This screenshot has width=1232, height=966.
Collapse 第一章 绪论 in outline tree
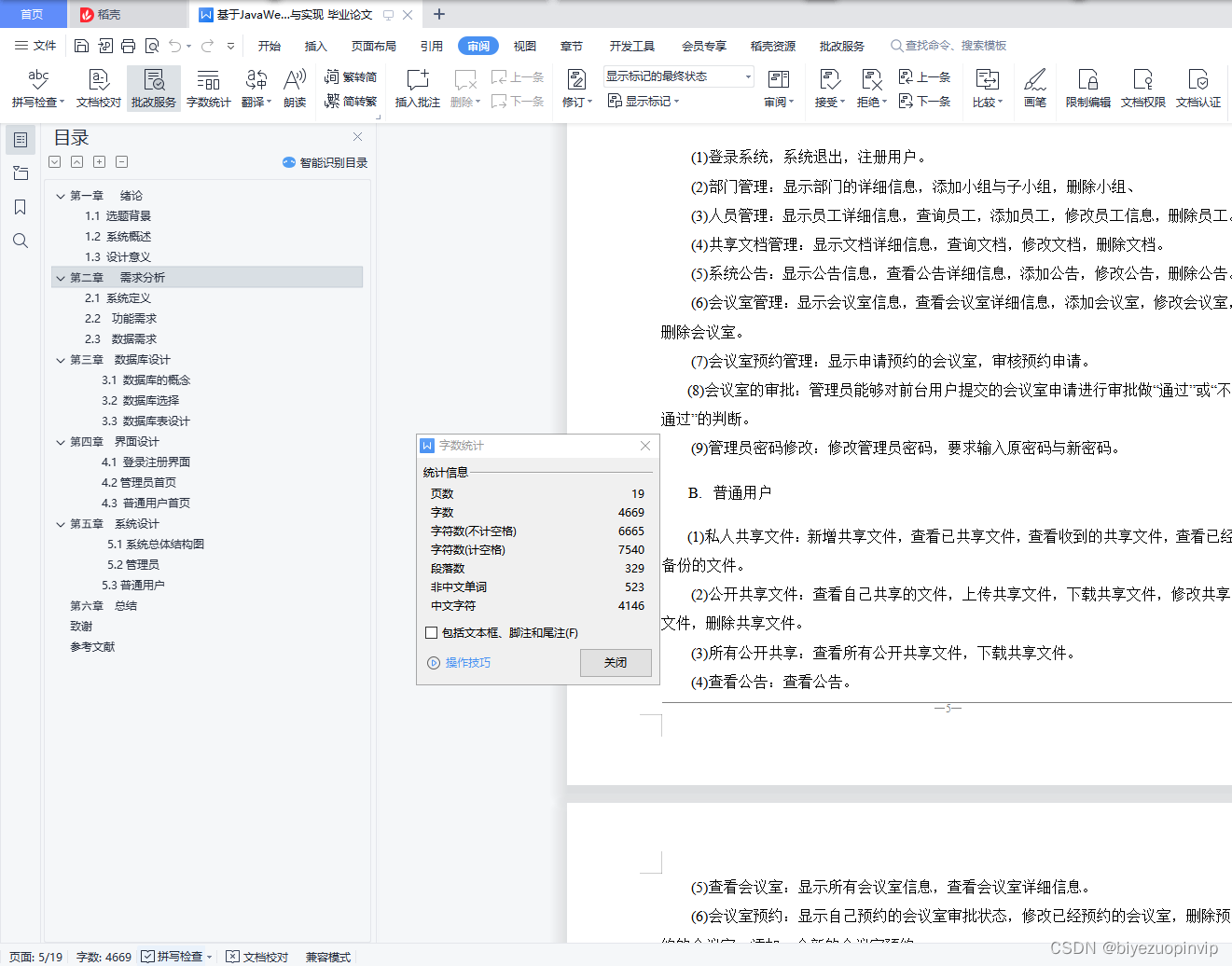coord(61,196)
